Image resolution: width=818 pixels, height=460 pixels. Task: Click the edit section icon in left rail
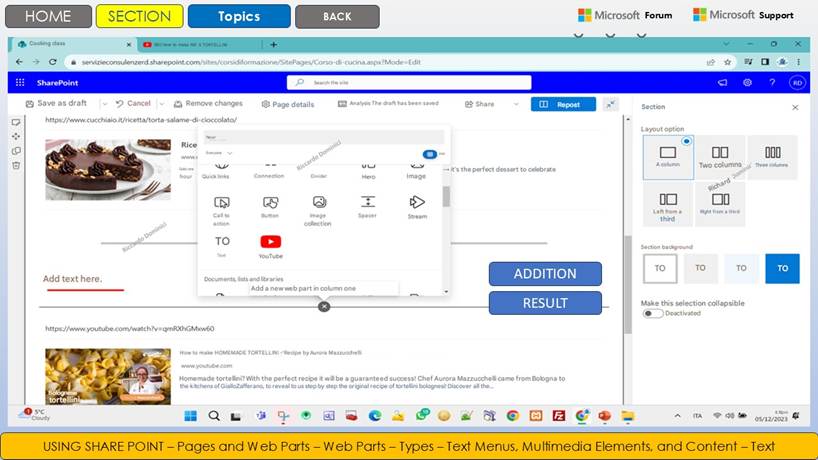coord(16,122)
